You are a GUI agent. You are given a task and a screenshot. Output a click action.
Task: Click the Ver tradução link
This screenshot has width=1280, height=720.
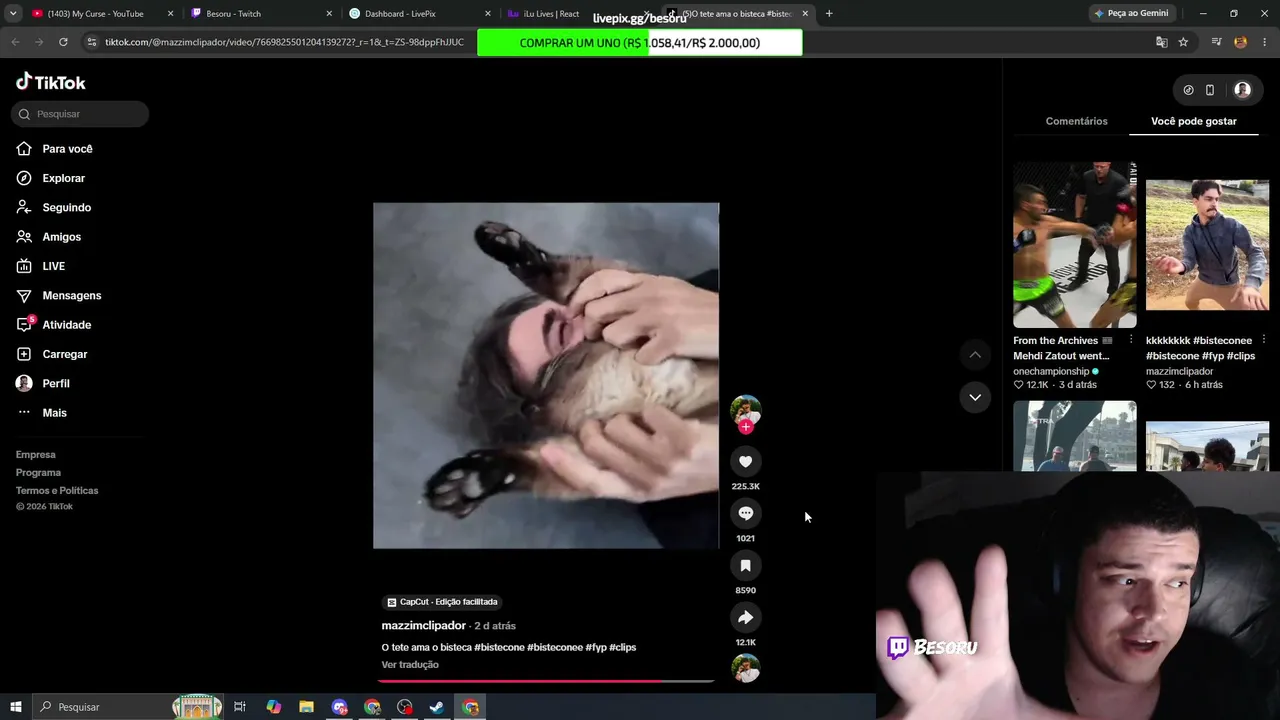[x=410, y=665]
